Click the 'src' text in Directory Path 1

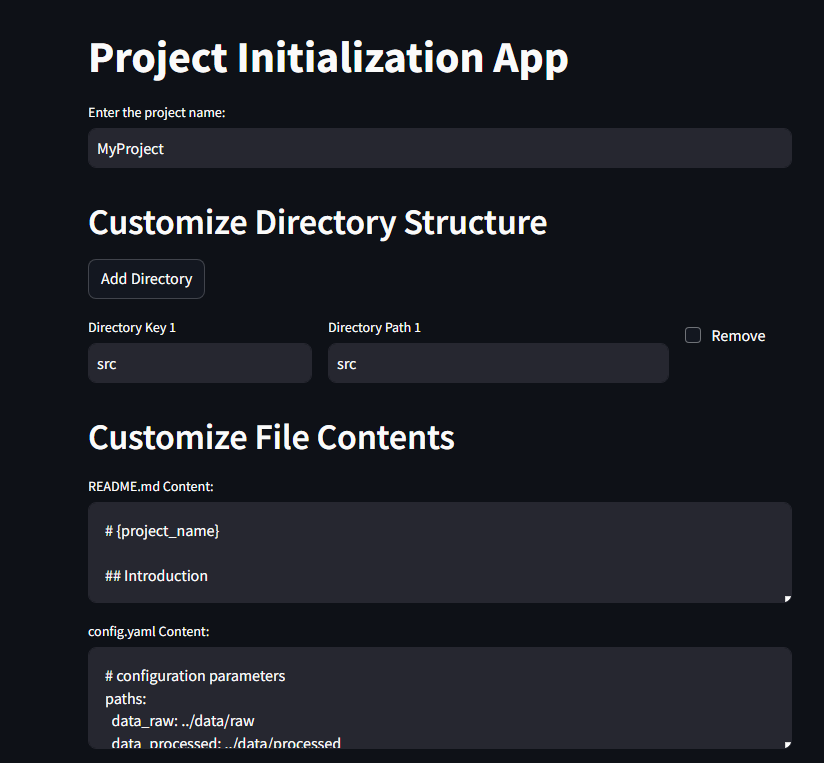coord(346,364)
